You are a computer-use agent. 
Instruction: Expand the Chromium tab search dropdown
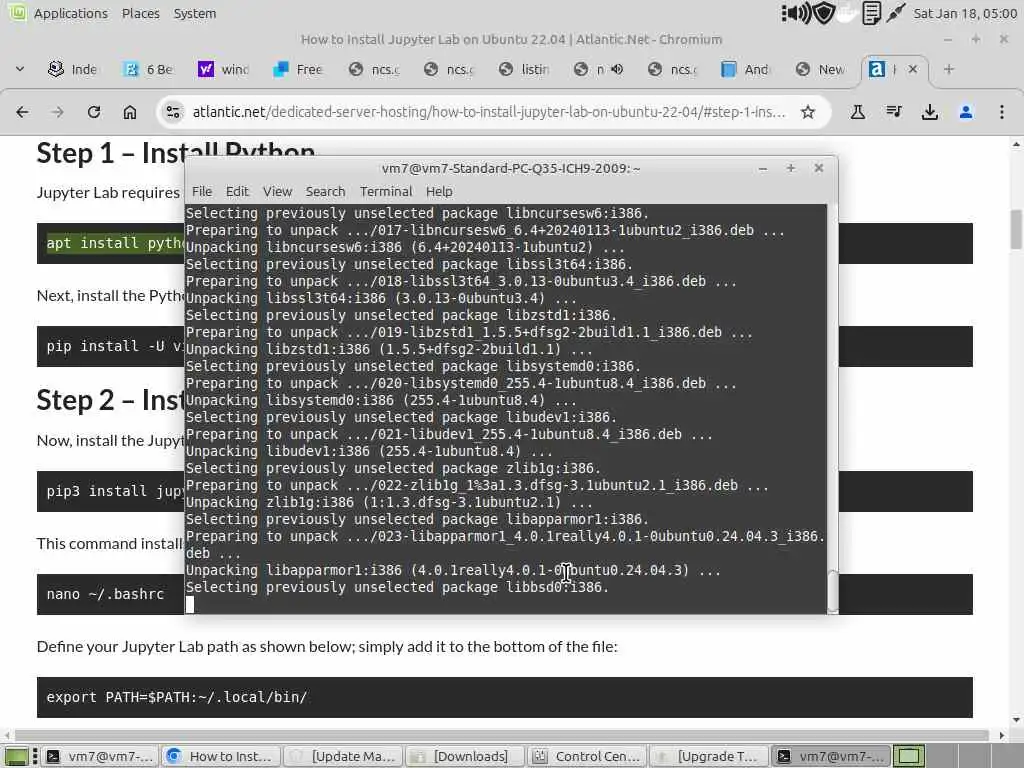point(20,69)
